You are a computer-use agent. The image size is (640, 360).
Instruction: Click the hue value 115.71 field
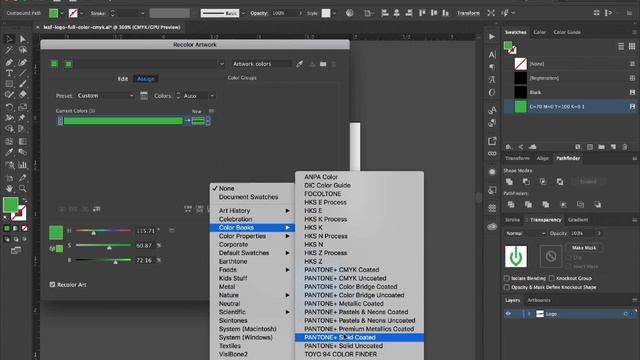coord(145,231)
